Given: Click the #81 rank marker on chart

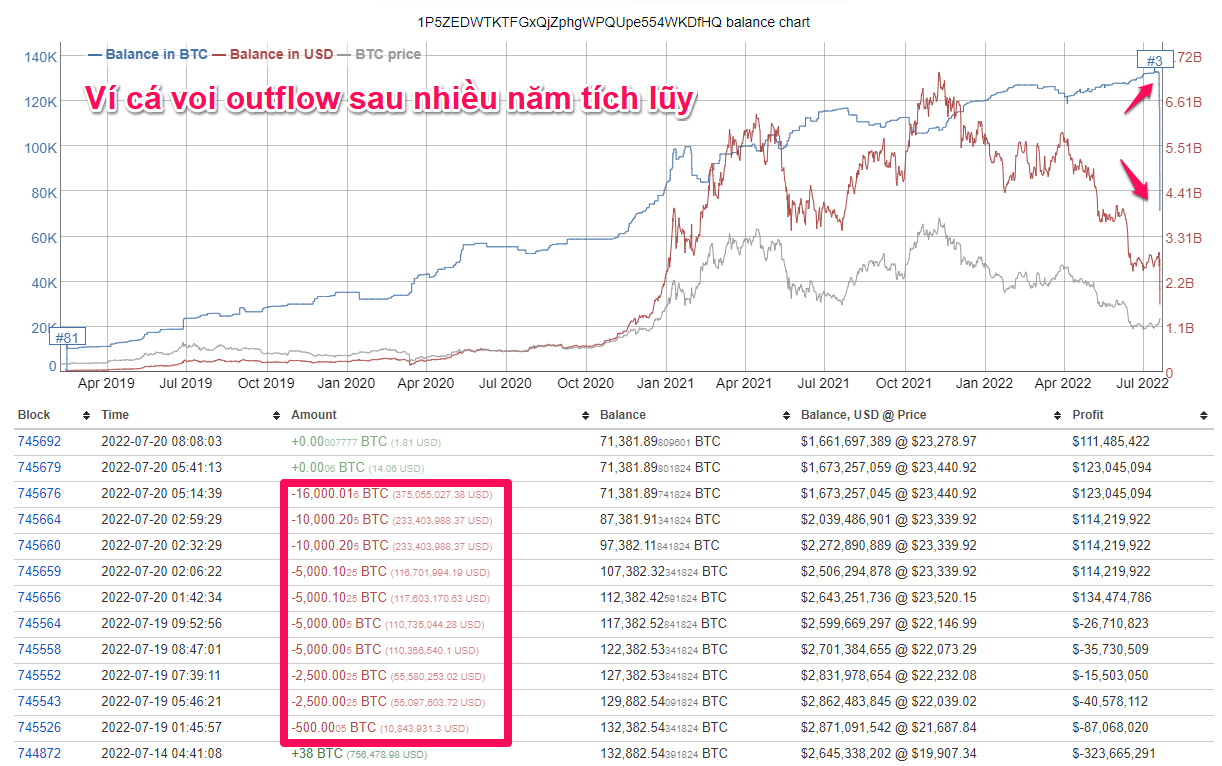Looking at the screenshot, I should (66, 338).
